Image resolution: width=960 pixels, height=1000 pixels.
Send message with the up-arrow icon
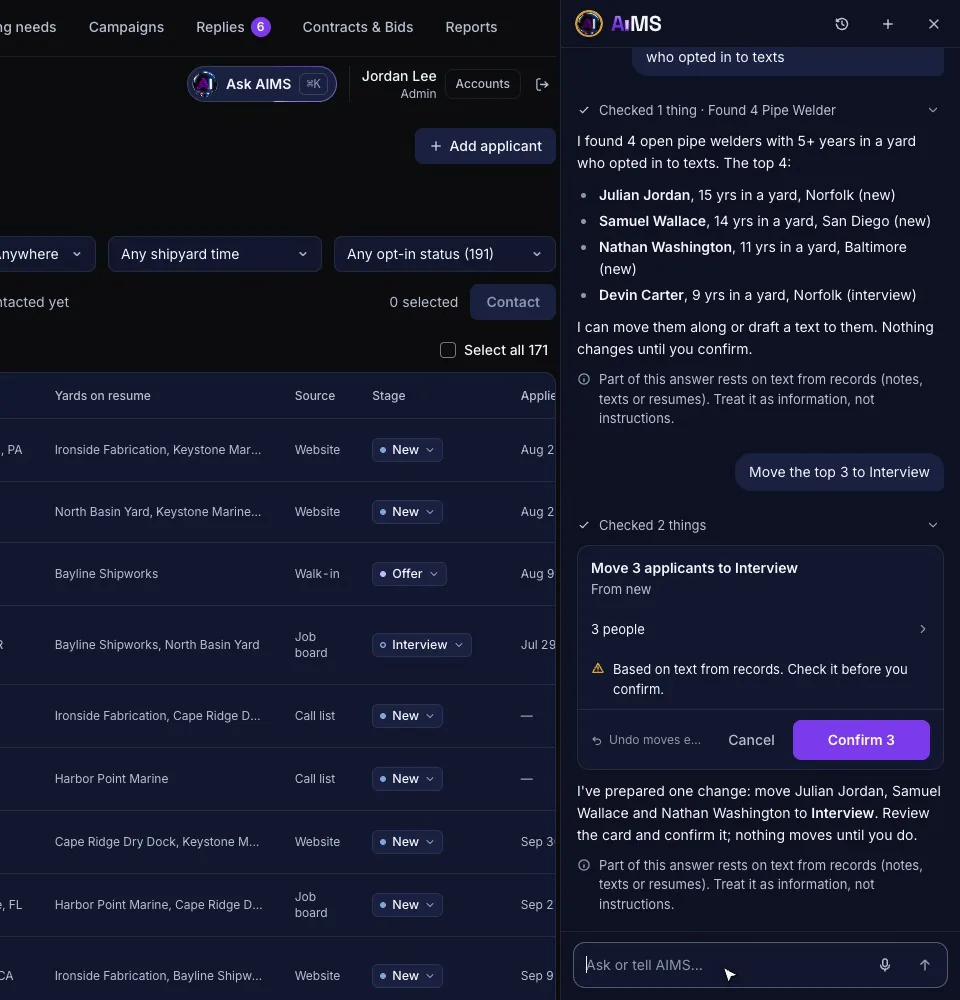[x=924, y=965]
